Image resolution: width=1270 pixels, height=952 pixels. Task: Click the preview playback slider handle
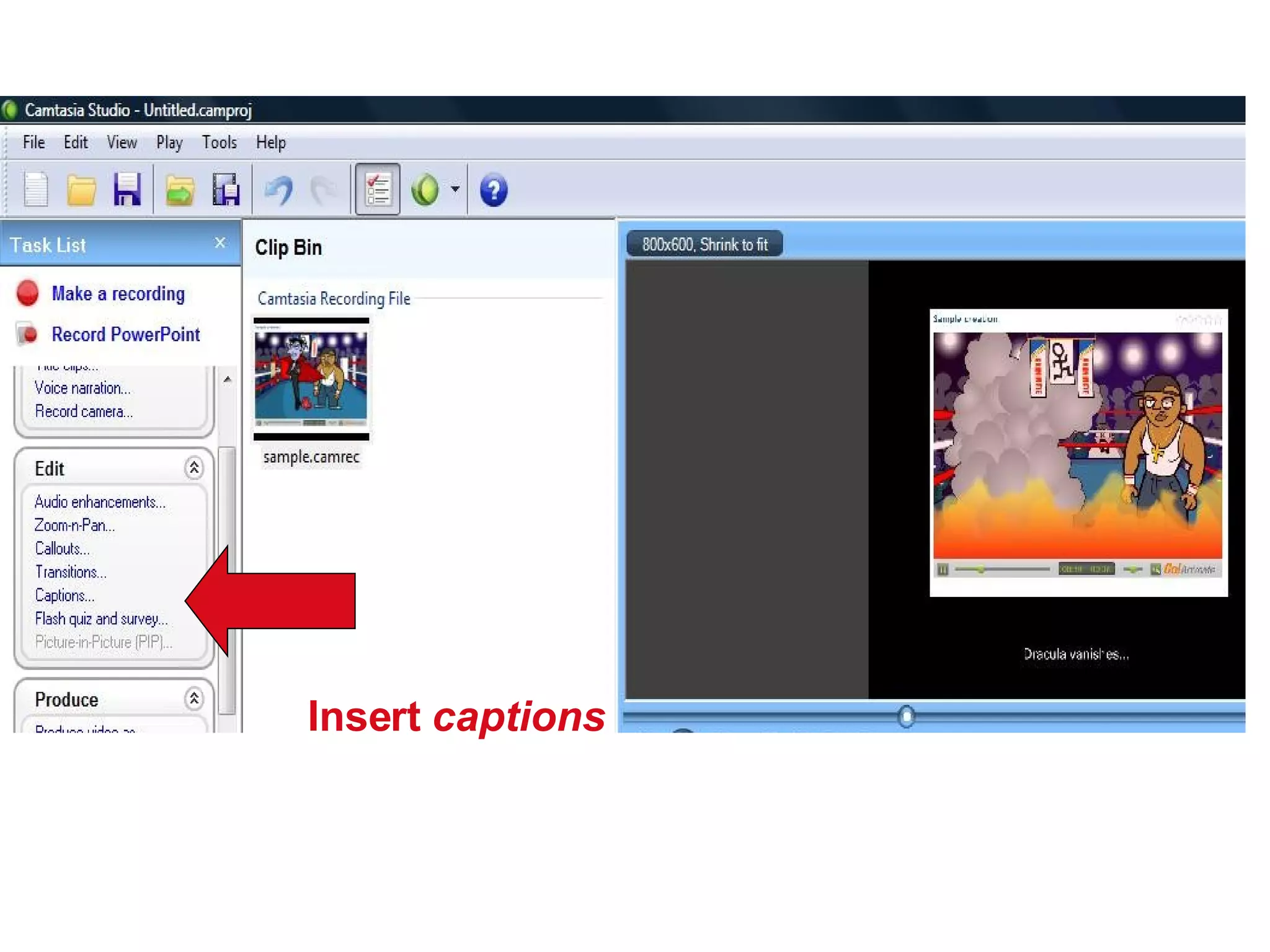coord(906,716)
